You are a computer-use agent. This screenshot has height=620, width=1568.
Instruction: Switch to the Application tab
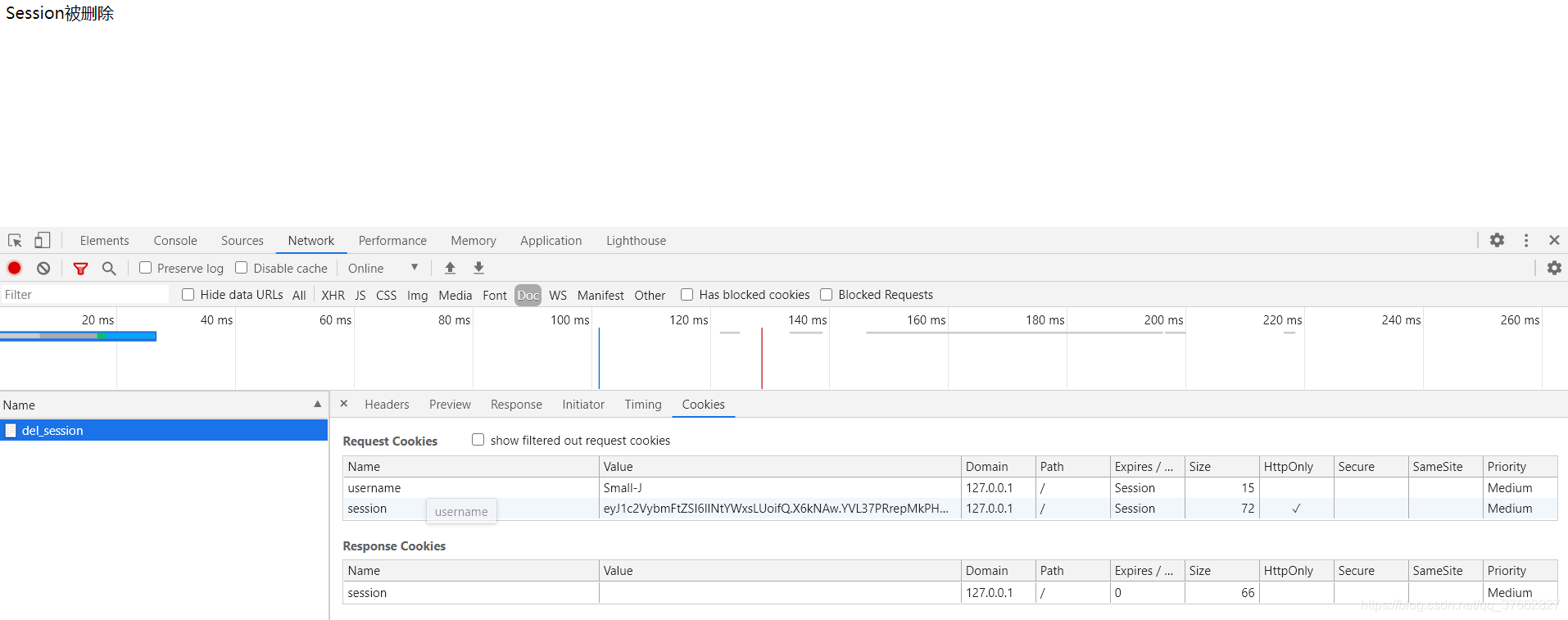pos(551,241)
